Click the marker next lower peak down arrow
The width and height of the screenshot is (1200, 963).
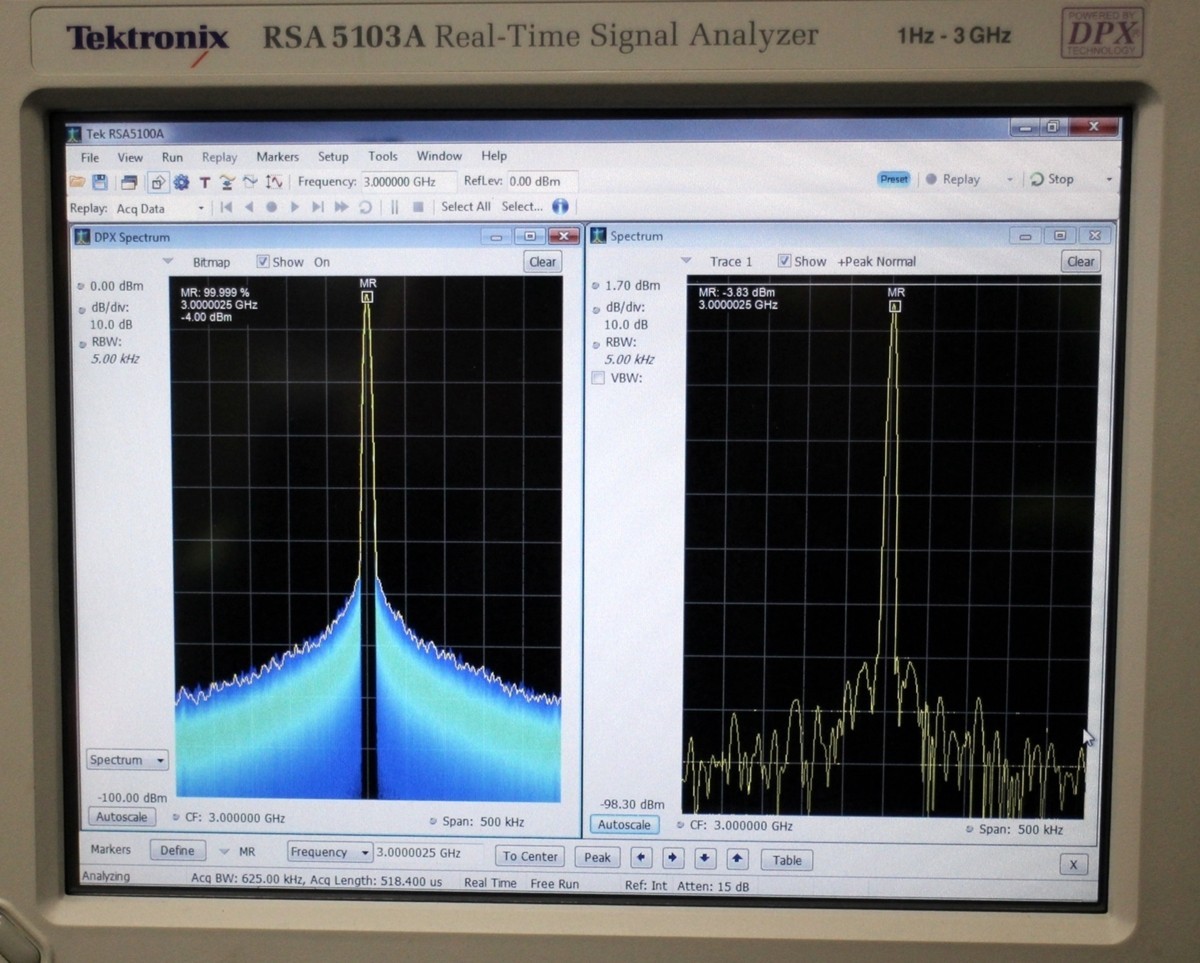tap(706, 858)
